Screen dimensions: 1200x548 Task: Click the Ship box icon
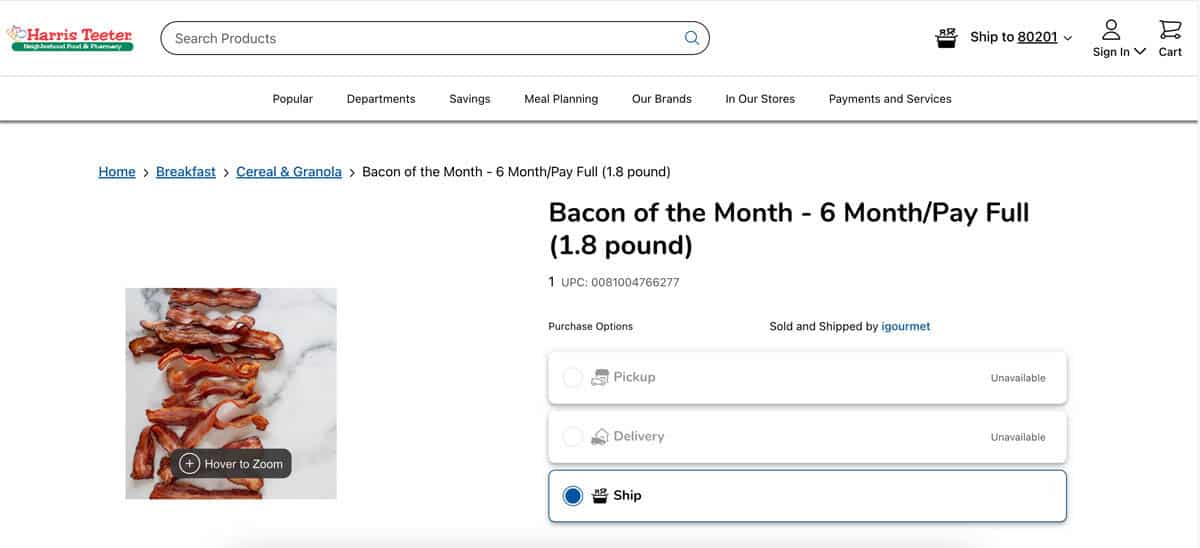(x=600, y=495)
